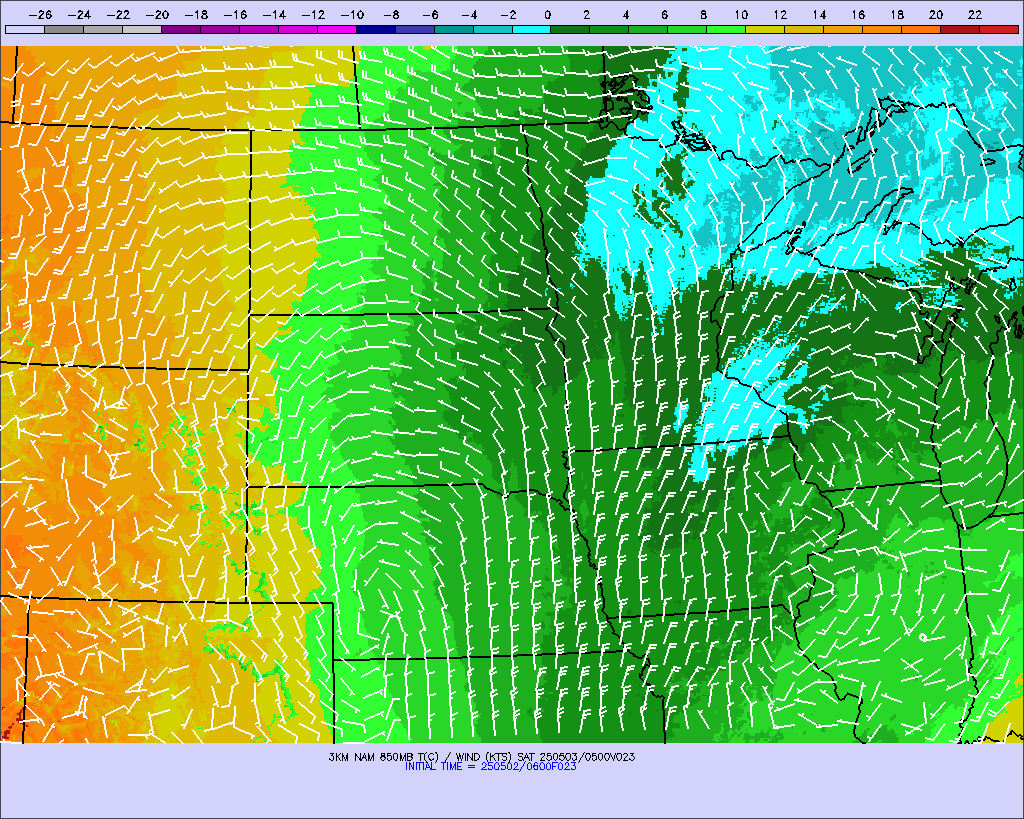Click the violet swatch between -16 and -14
Screen dimensions: 1024x819
click(x=259, y=29)
